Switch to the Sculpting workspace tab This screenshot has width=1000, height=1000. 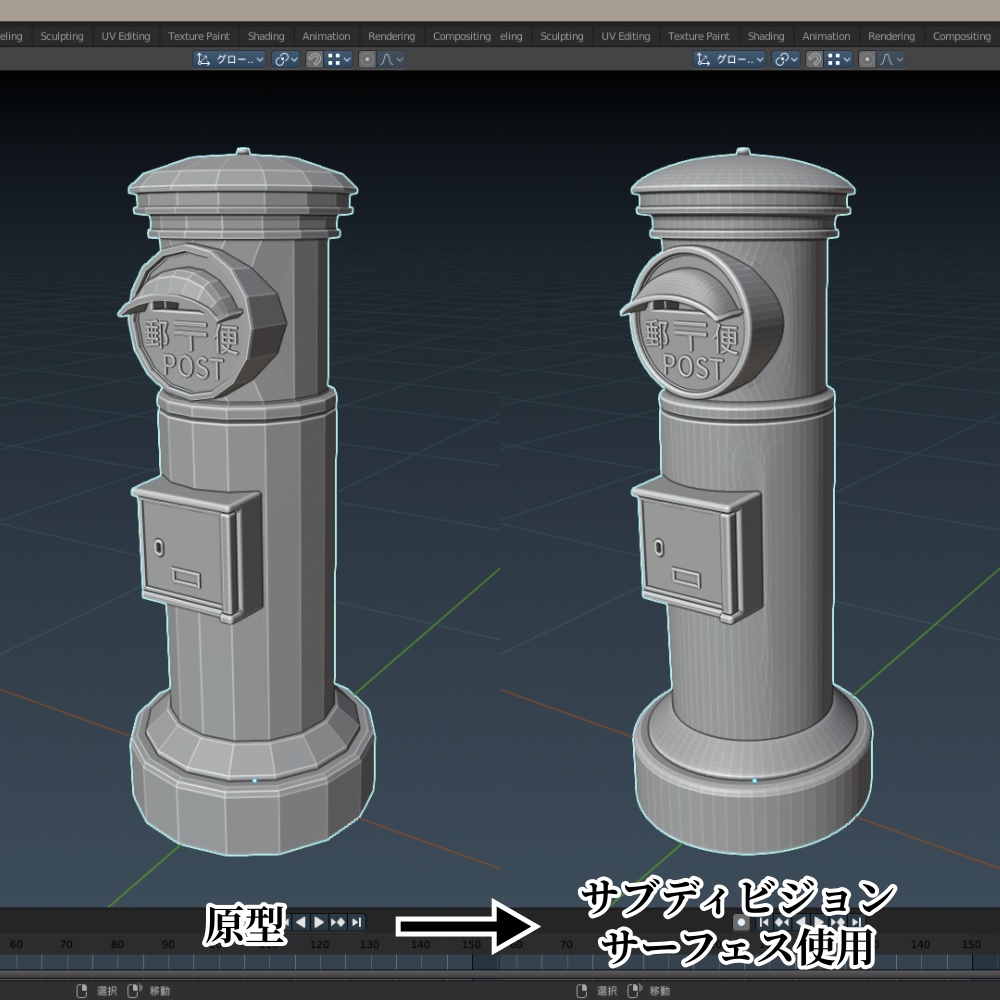click(61, 35)
